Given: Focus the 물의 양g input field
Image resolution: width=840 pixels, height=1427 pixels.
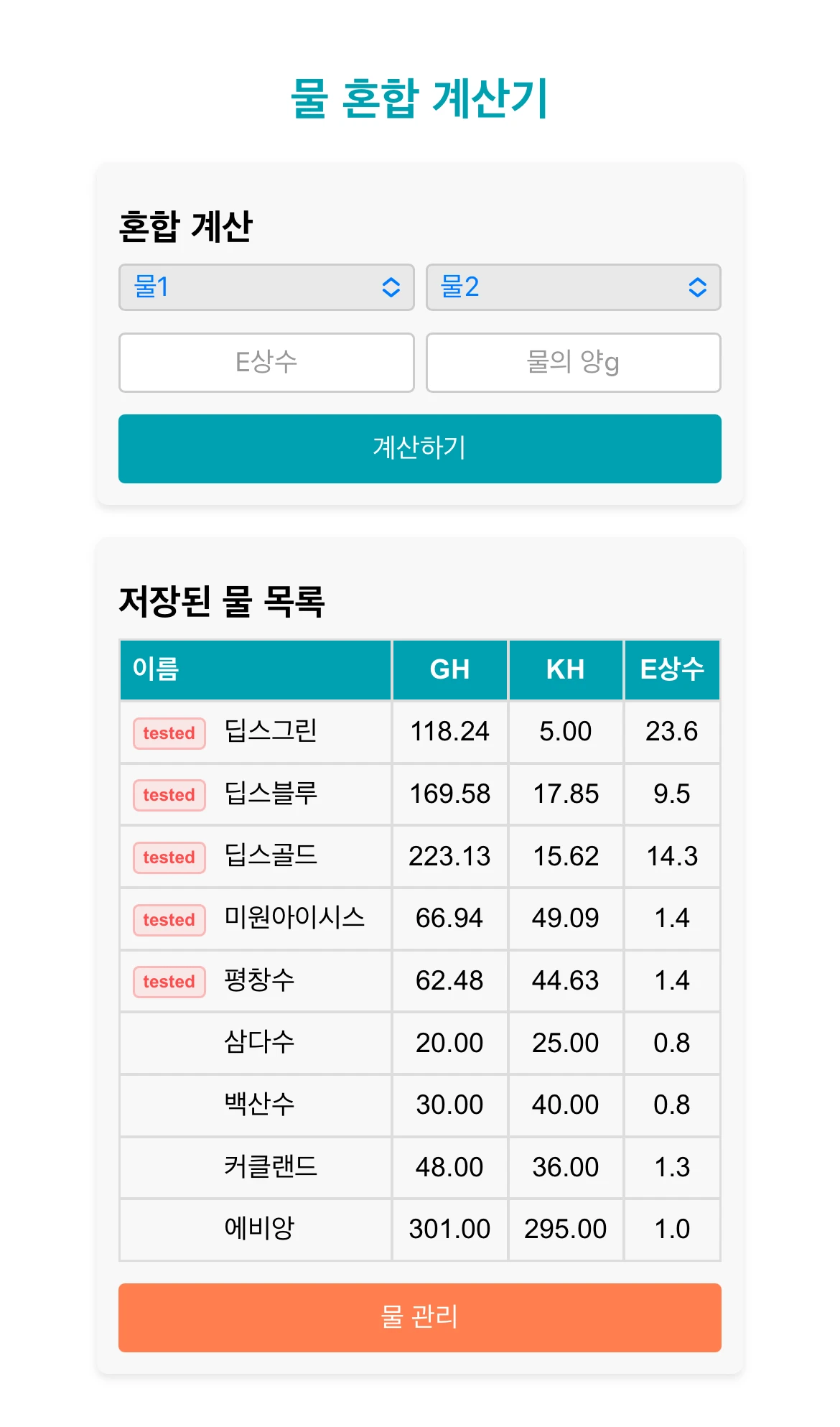Looking at the screenshot, I should pyautogui.click(x=573, y=363).
